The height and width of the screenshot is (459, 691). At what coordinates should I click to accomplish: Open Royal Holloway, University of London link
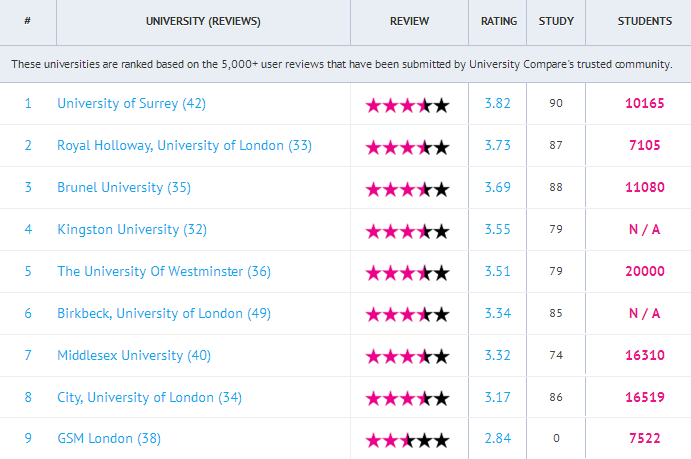[184, 146]
